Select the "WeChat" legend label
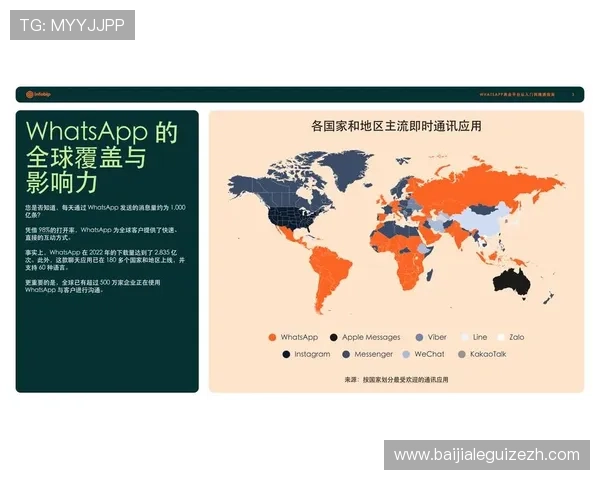This screenshot has height=480, width=600. pyautogui.click(x=429, y=354)
